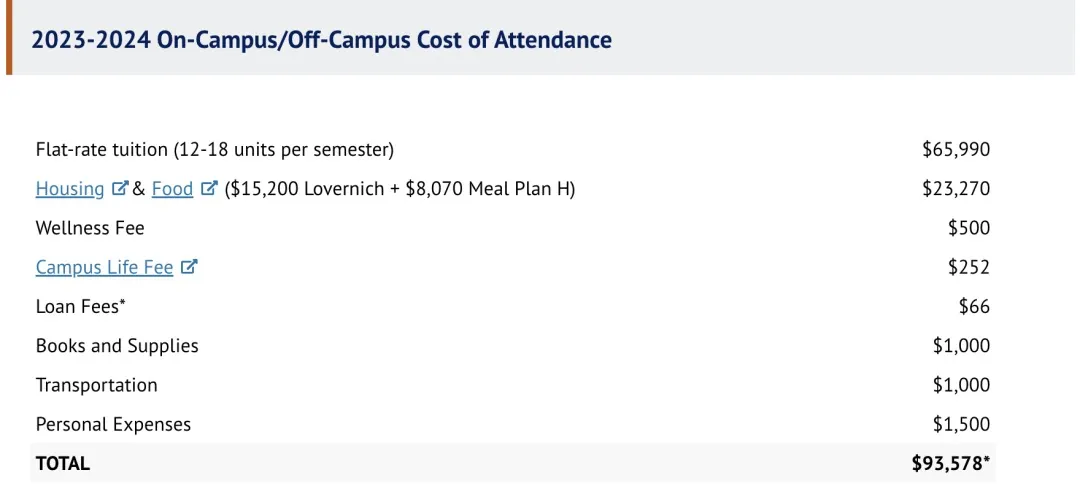
Task: Select the Personal Expenses label
Action: 113,424
